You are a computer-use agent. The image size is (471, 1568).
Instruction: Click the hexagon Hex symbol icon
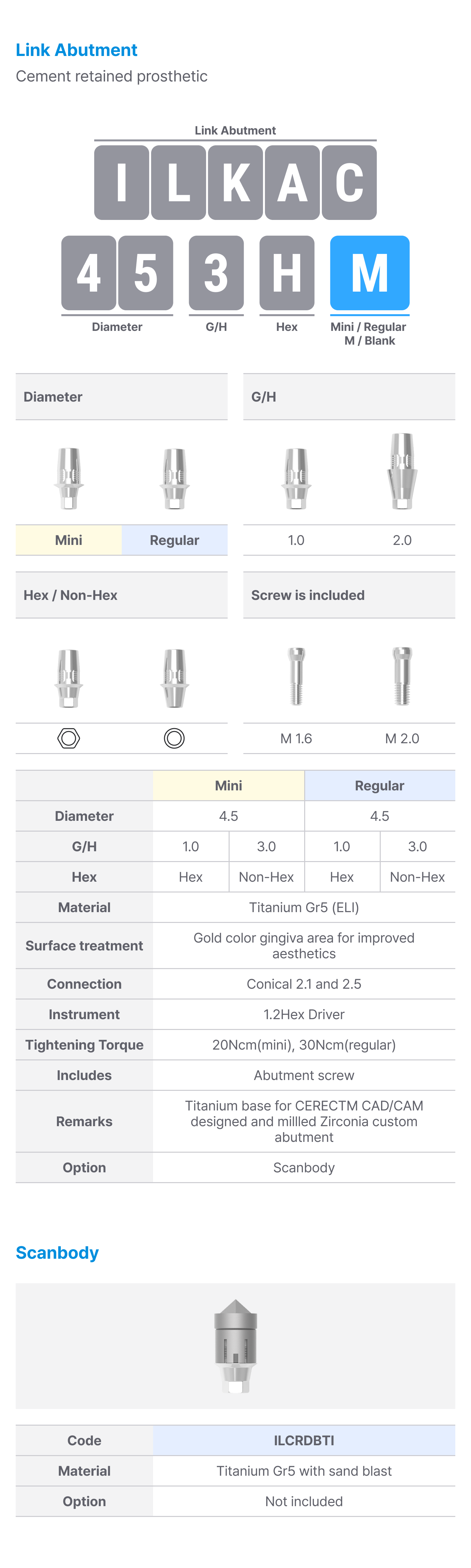click(69, 738)
